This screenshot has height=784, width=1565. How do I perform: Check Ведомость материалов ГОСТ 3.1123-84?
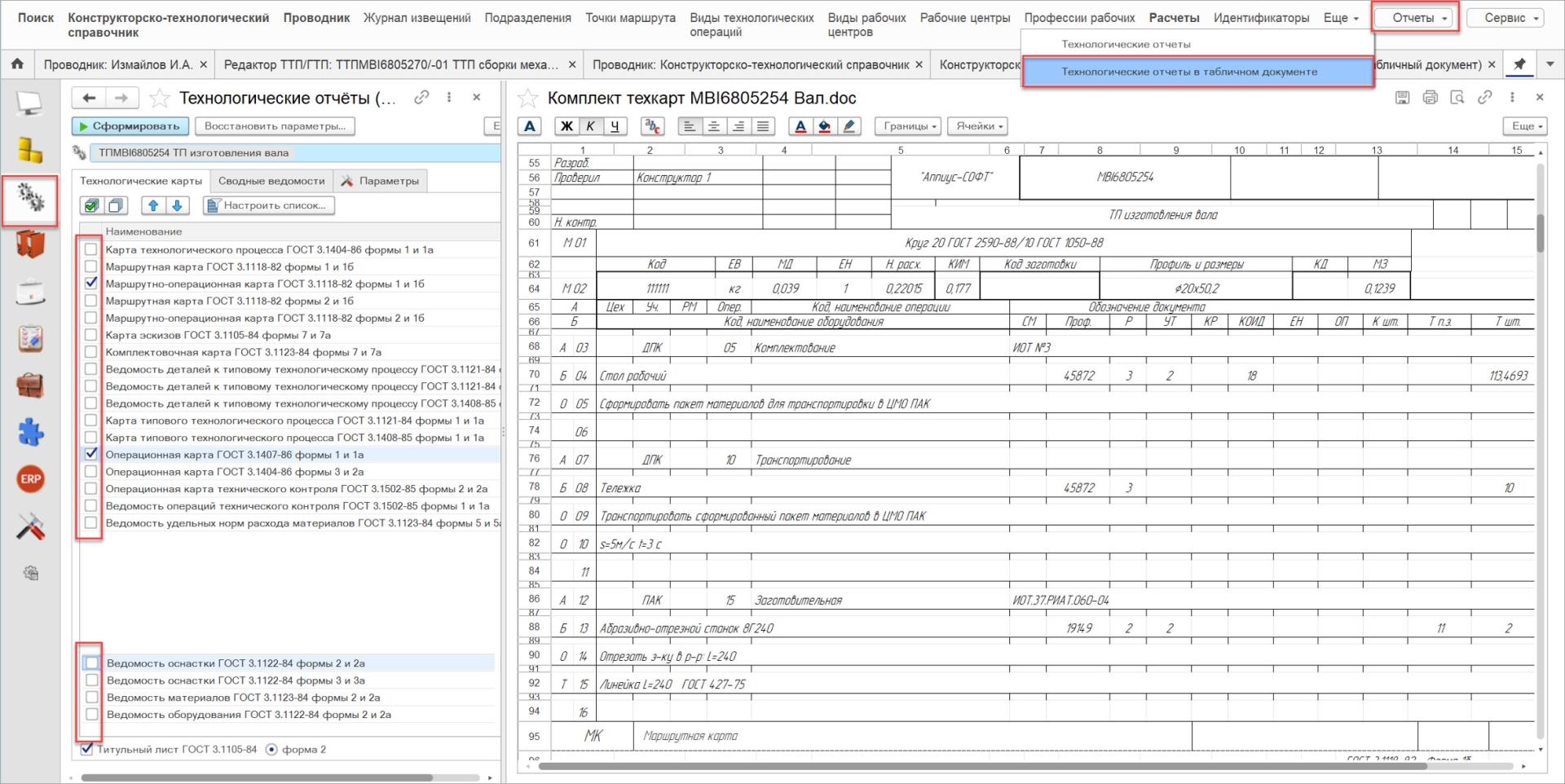click(x=91, y=698)
